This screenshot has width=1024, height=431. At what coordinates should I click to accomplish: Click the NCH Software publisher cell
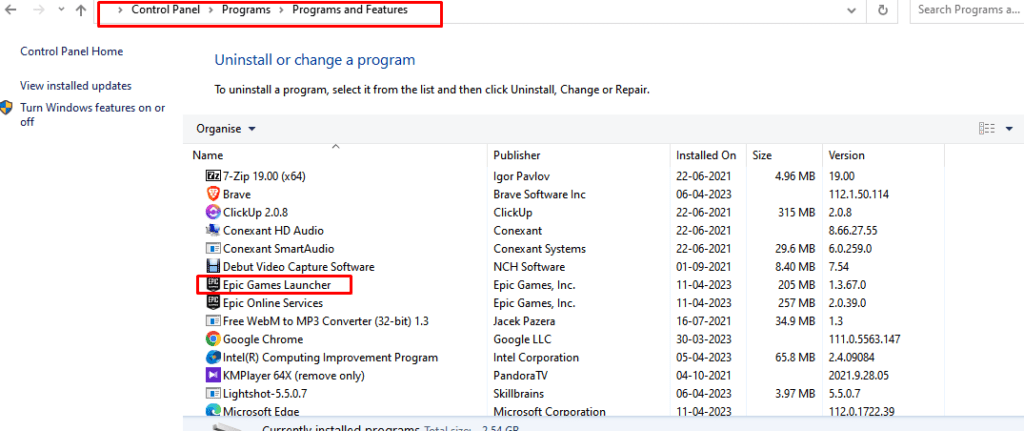529,266
